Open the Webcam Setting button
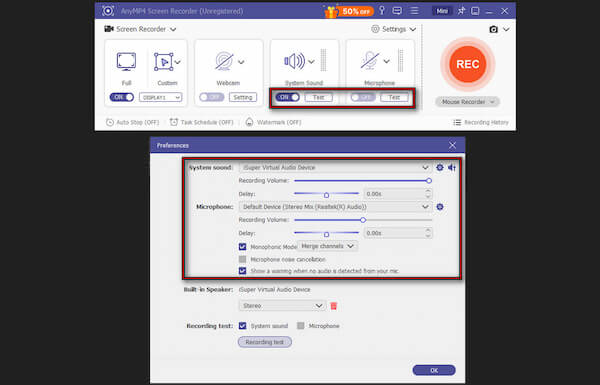The image size is (600, 385). click(x=243, y=97)
